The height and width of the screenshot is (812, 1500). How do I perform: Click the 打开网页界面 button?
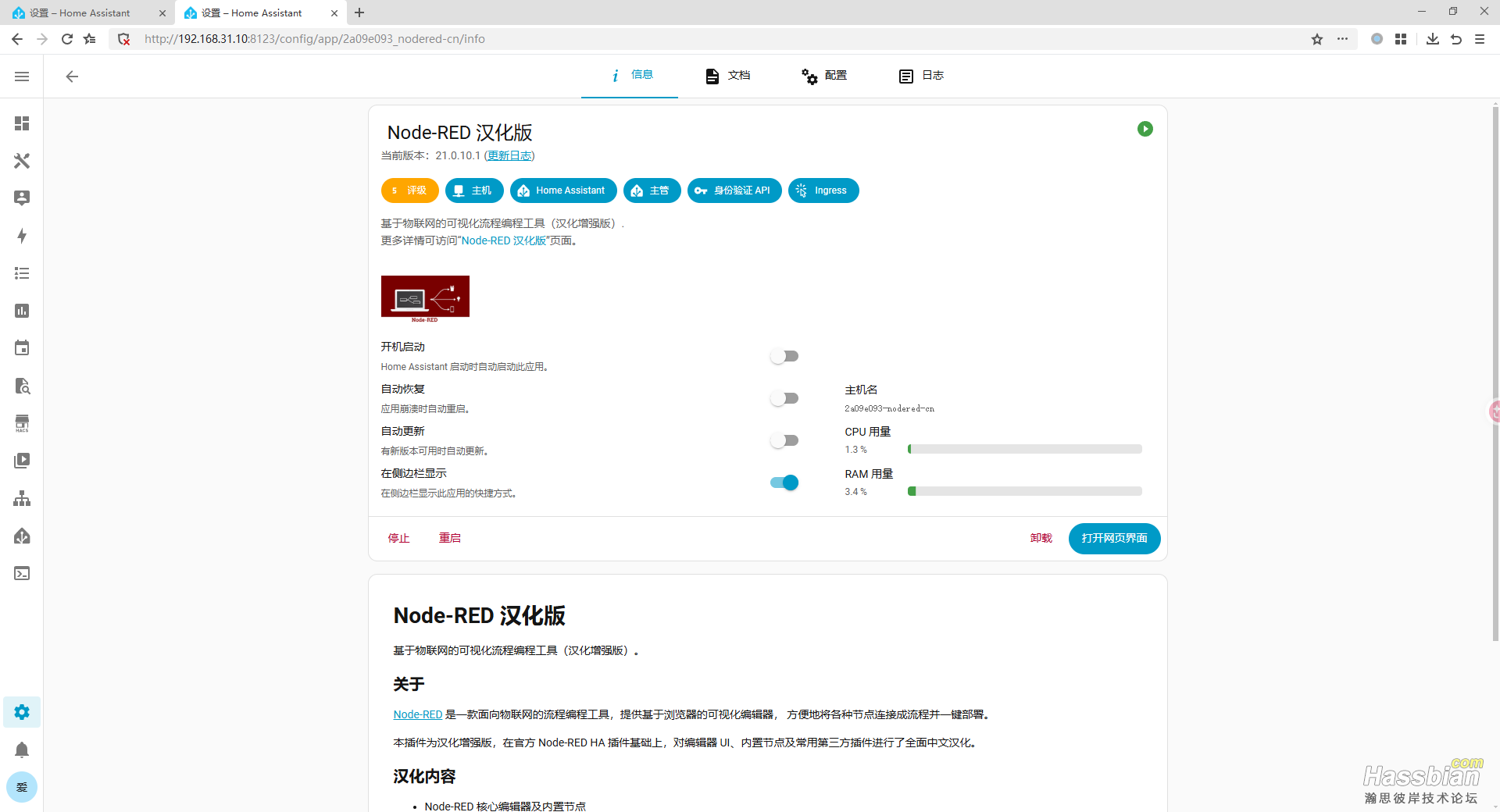pyautogui.click(x=1114, y=538)
